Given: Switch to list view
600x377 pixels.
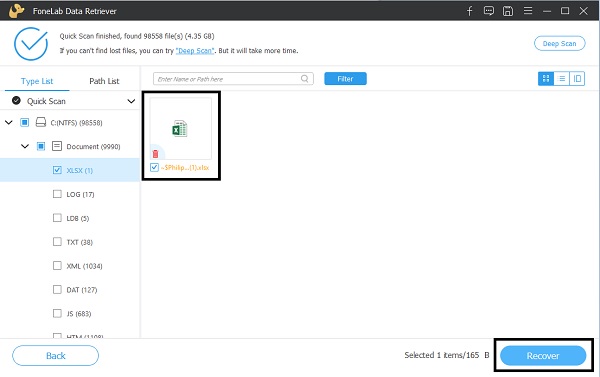Looking at the screenshot, I should point(562,79).
